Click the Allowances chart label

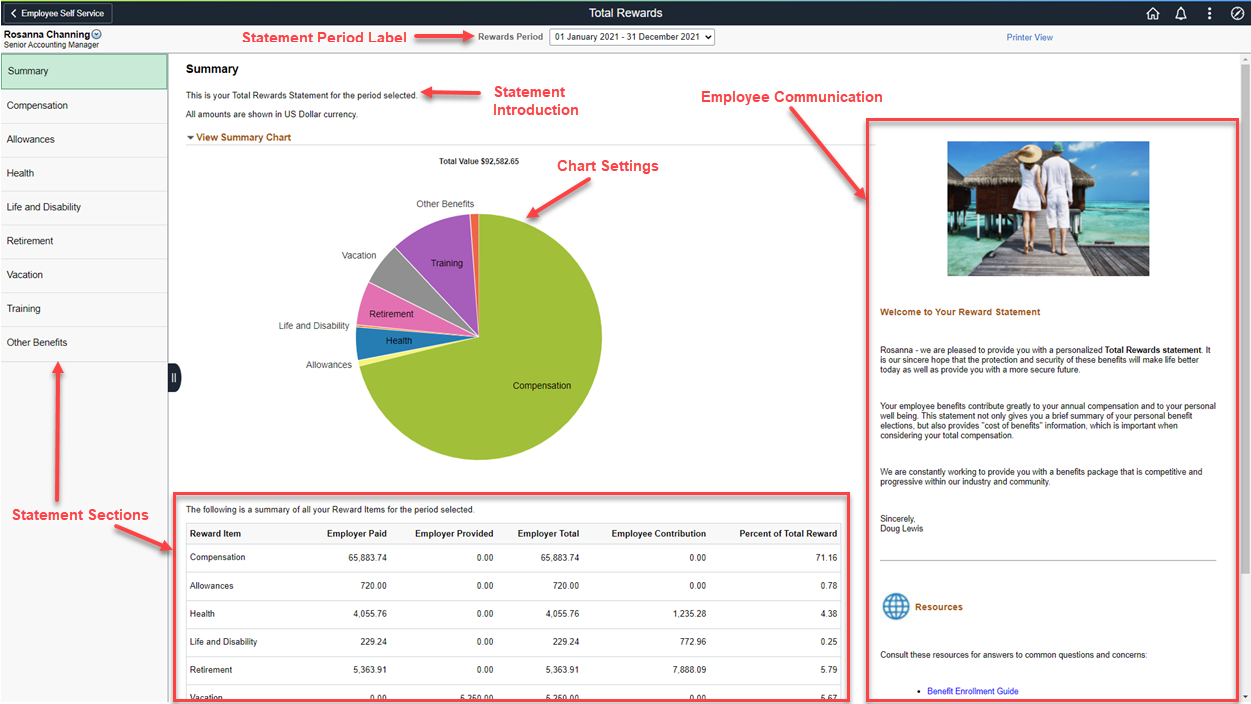point(329,365)
